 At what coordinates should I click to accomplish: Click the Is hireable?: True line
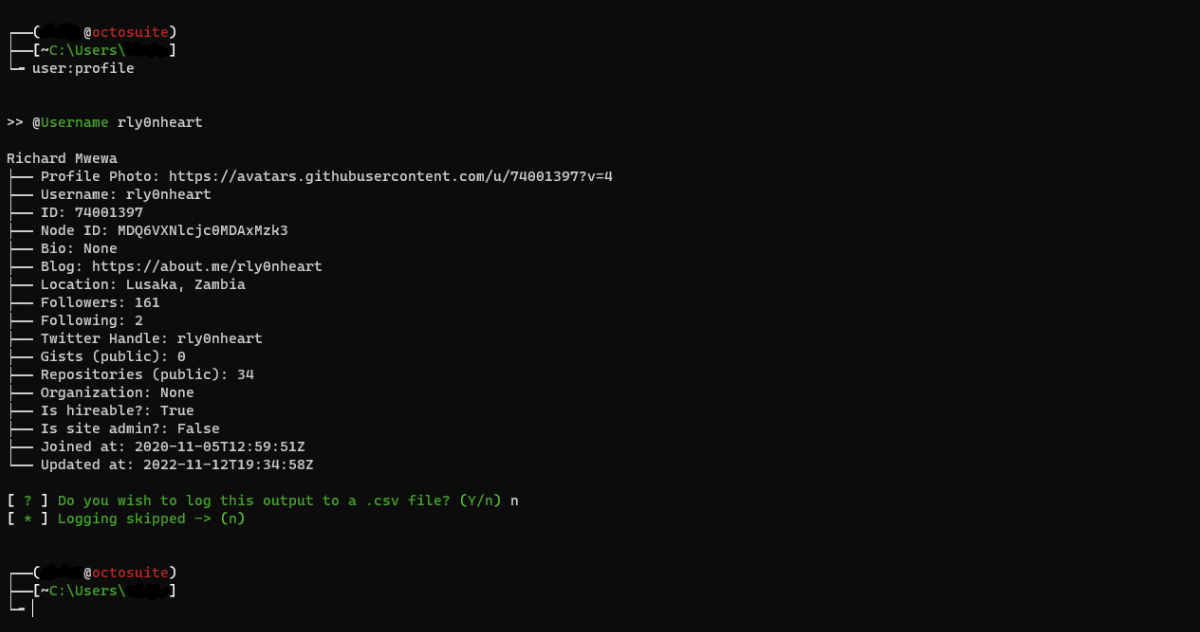[118, 410]
